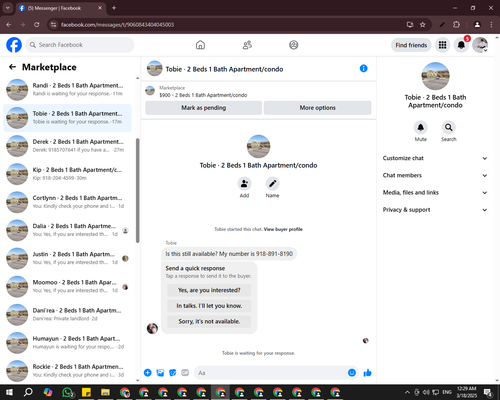Click Add people icon in chat

tap(244, 183)
